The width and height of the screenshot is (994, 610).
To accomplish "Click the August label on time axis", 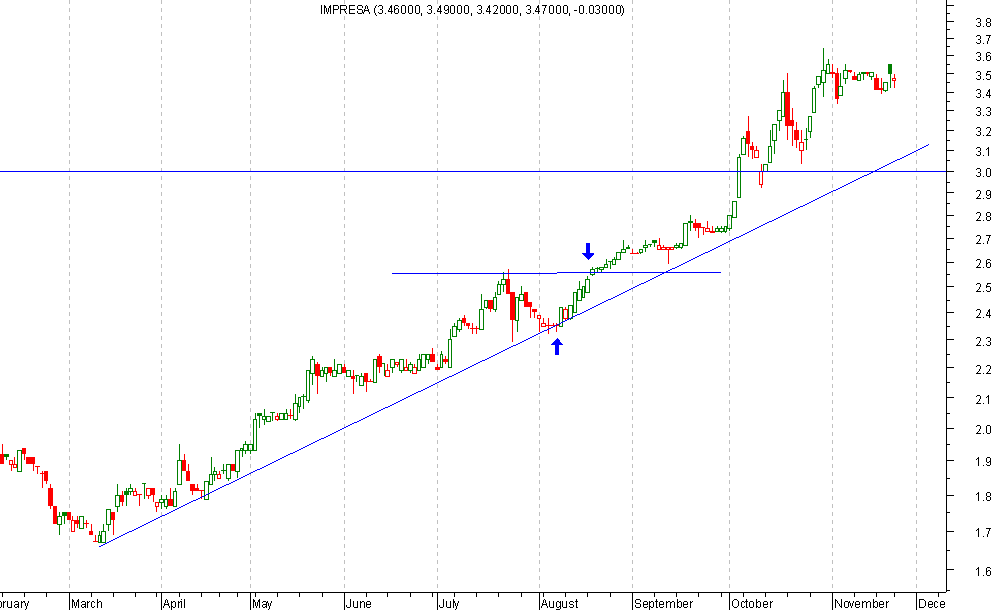I will [x=560, y=603].
